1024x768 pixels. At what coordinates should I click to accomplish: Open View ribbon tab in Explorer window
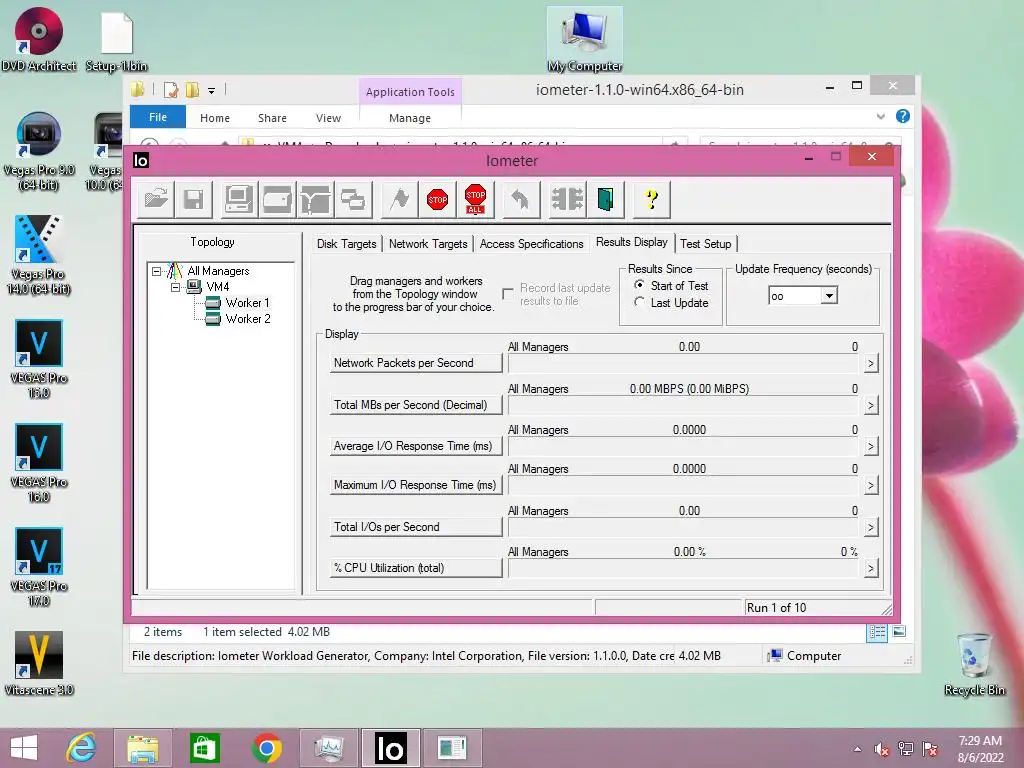[x=328, y=118]
